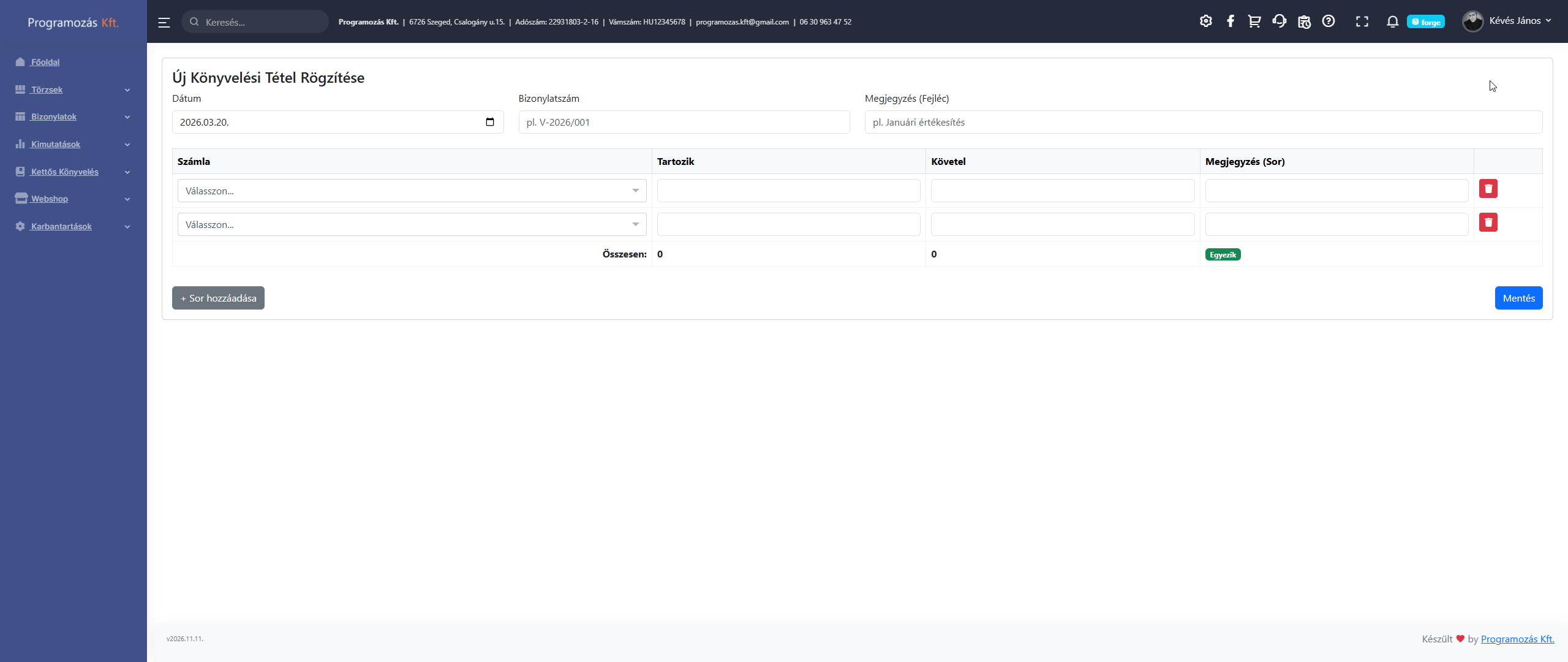This screenshot has height=662, width=1568.
Task: Click the Sor hozzáadása button
Action: tap(218, 298)
